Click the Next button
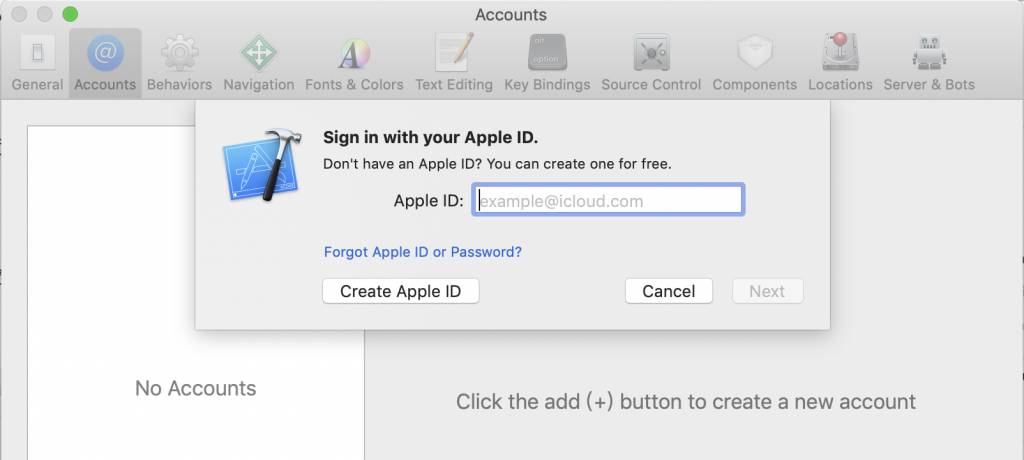Screen dimensions: 1024x460 click(x=767, y=291)
